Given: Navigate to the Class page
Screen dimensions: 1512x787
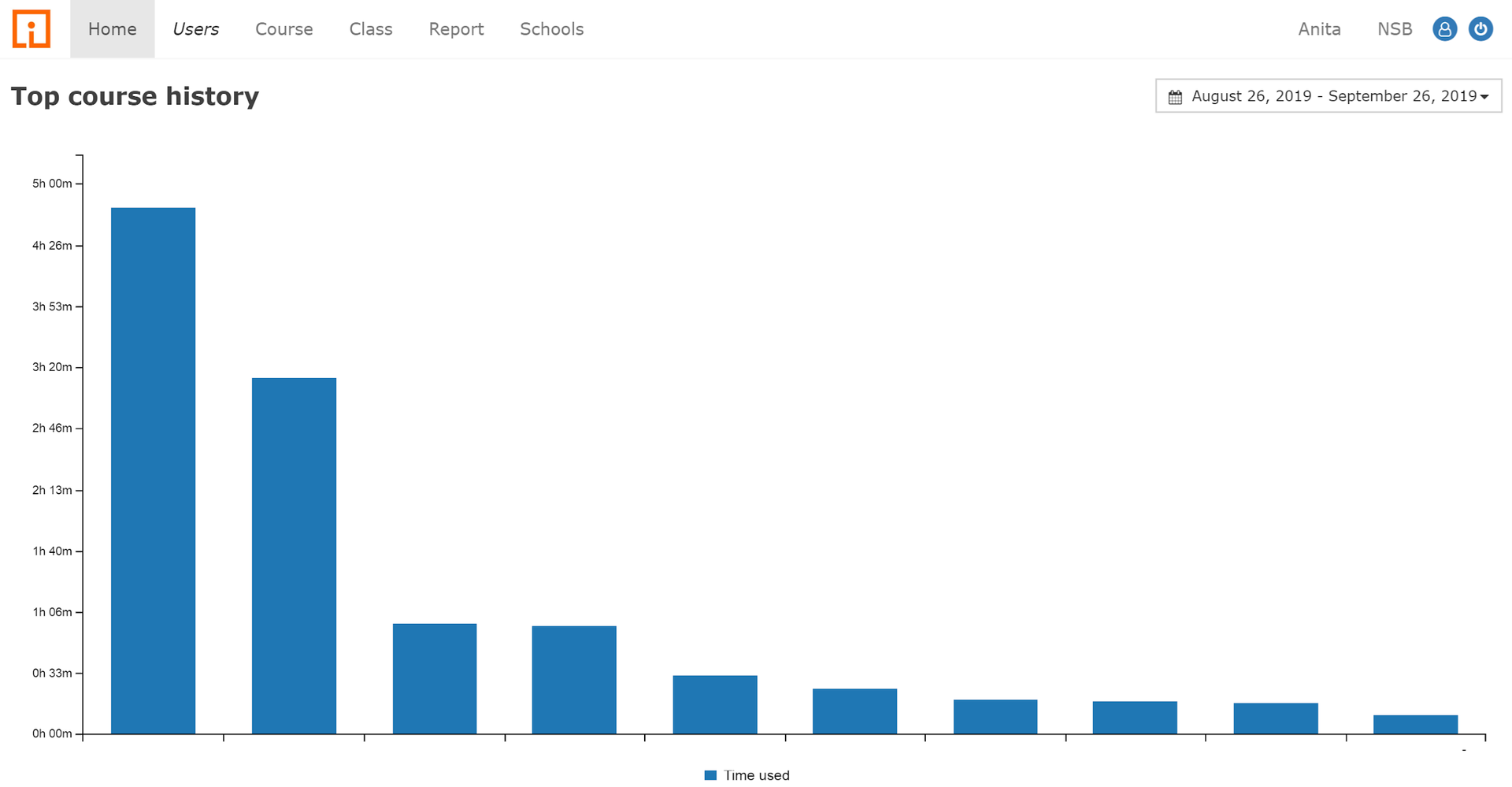Looking at the screenshot, I should (x=371, y=29).
